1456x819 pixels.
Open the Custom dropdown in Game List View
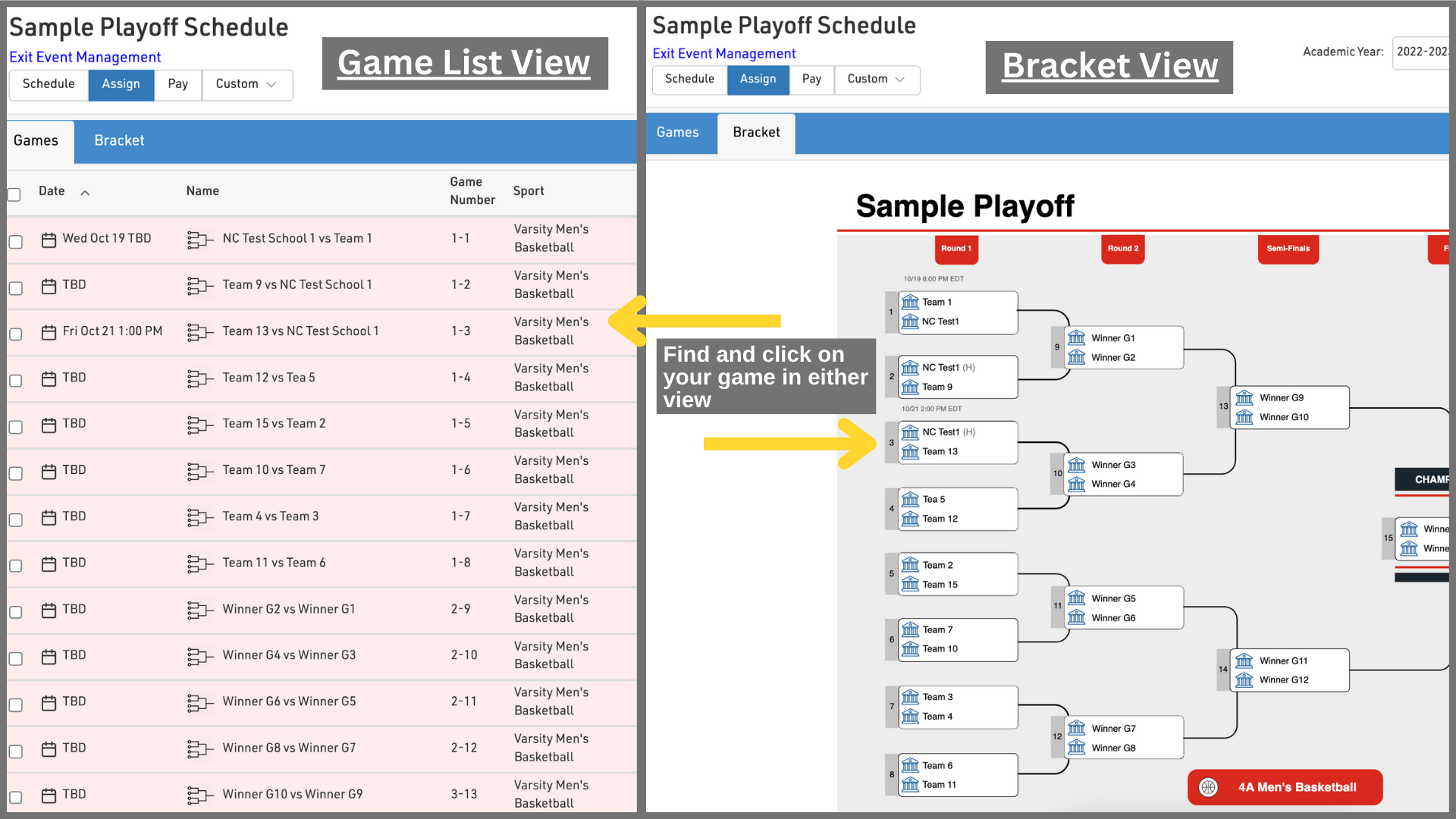[x=246, y=84]
